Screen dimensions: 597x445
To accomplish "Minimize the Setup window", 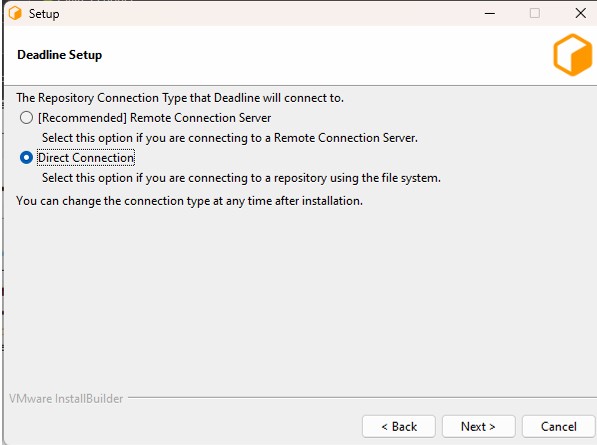I will point(490,14).
